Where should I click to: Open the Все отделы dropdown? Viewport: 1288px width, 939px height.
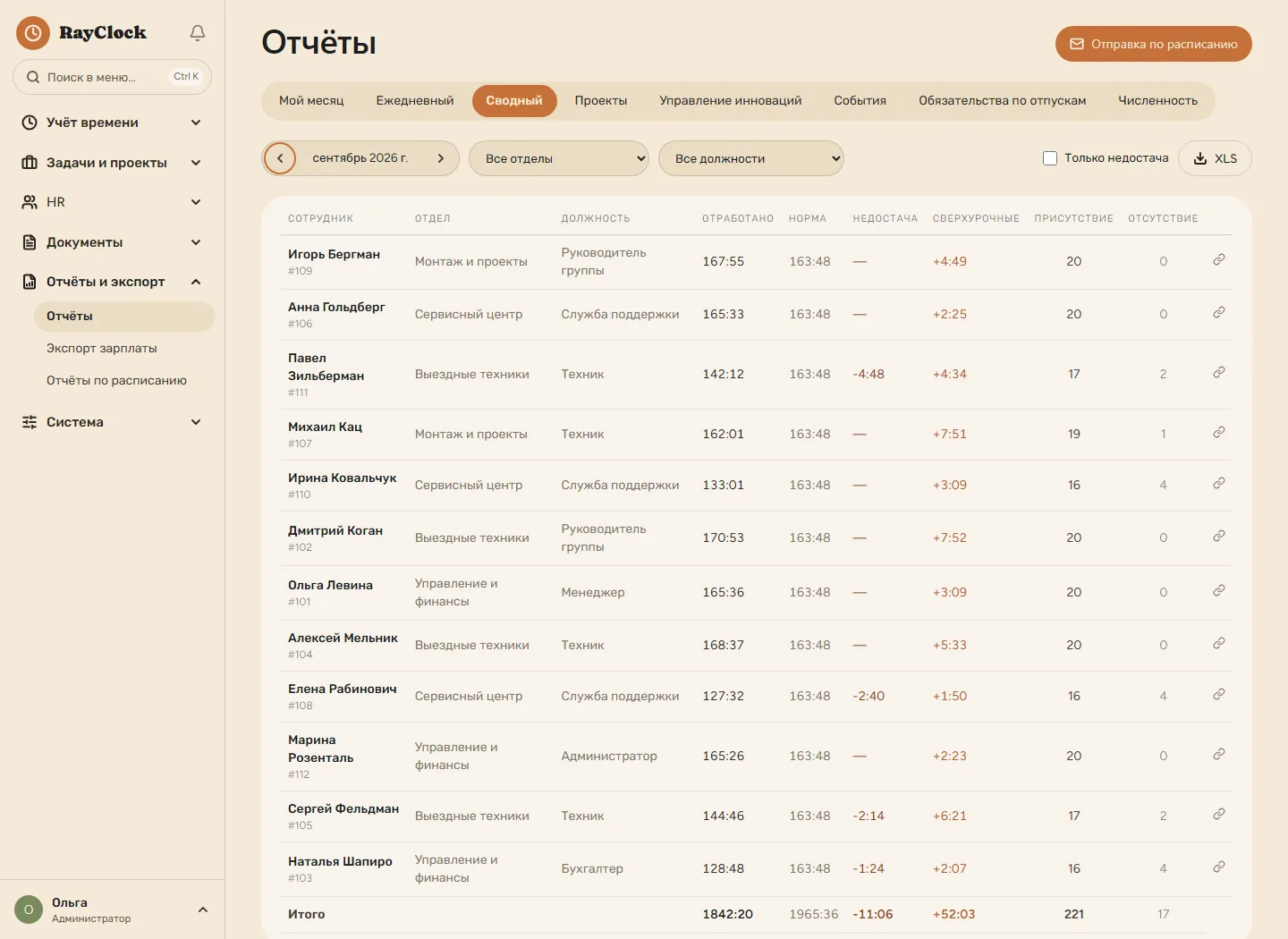(559, 158)
